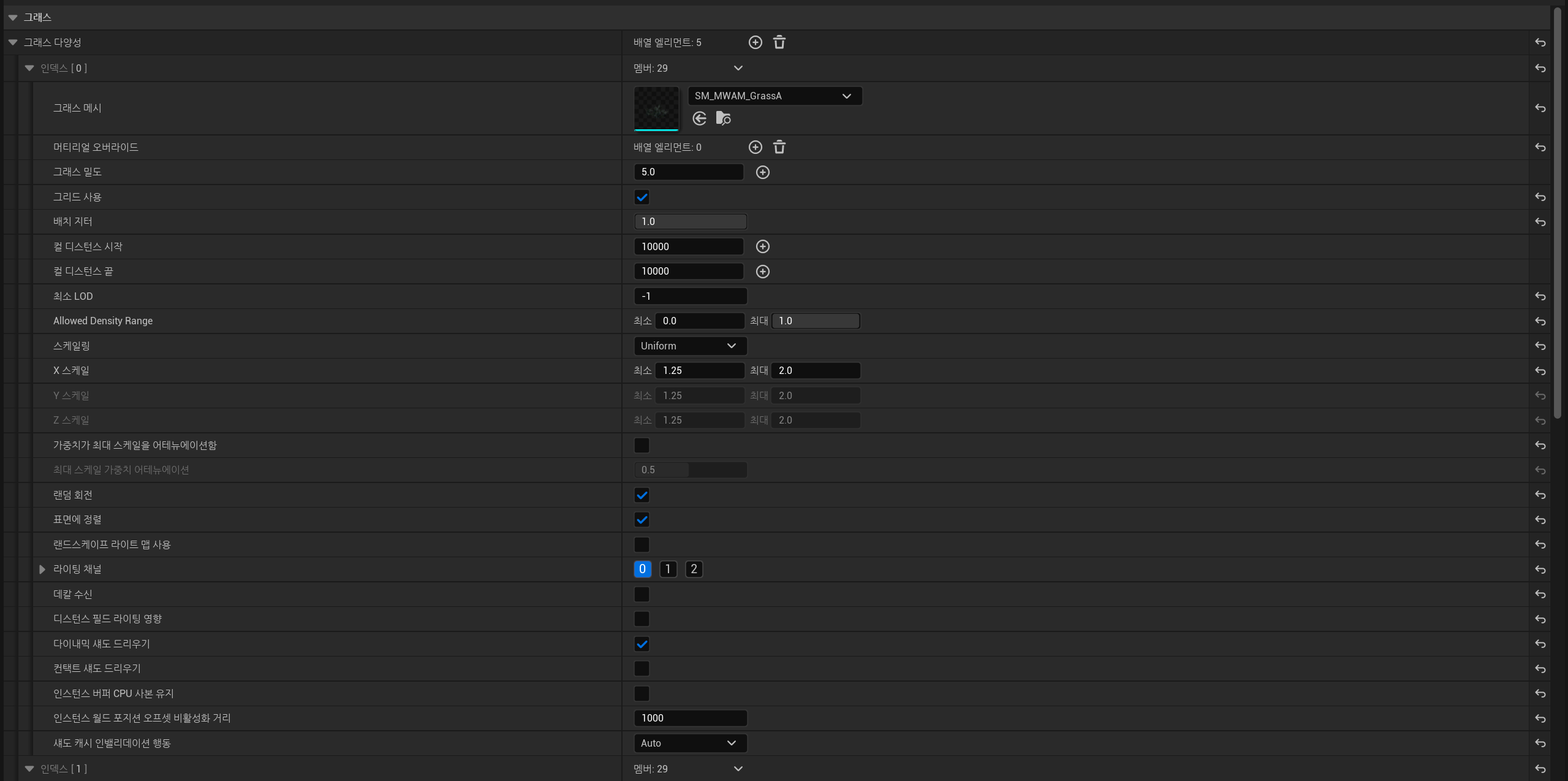Add element to 머티리얼 오버라이드 array

click(x=755, y=147)
